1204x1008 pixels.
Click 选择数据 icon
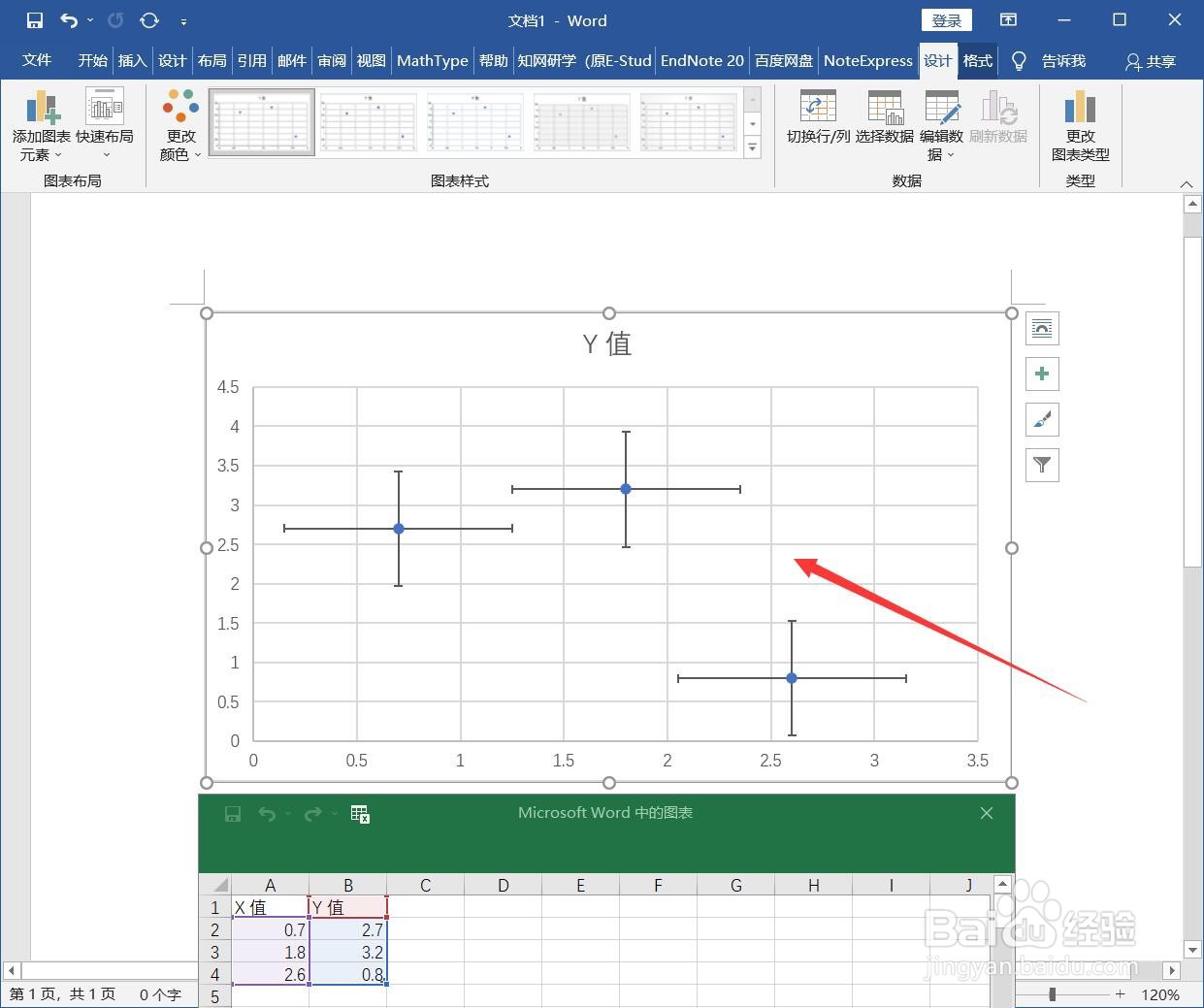coord(885,118)
